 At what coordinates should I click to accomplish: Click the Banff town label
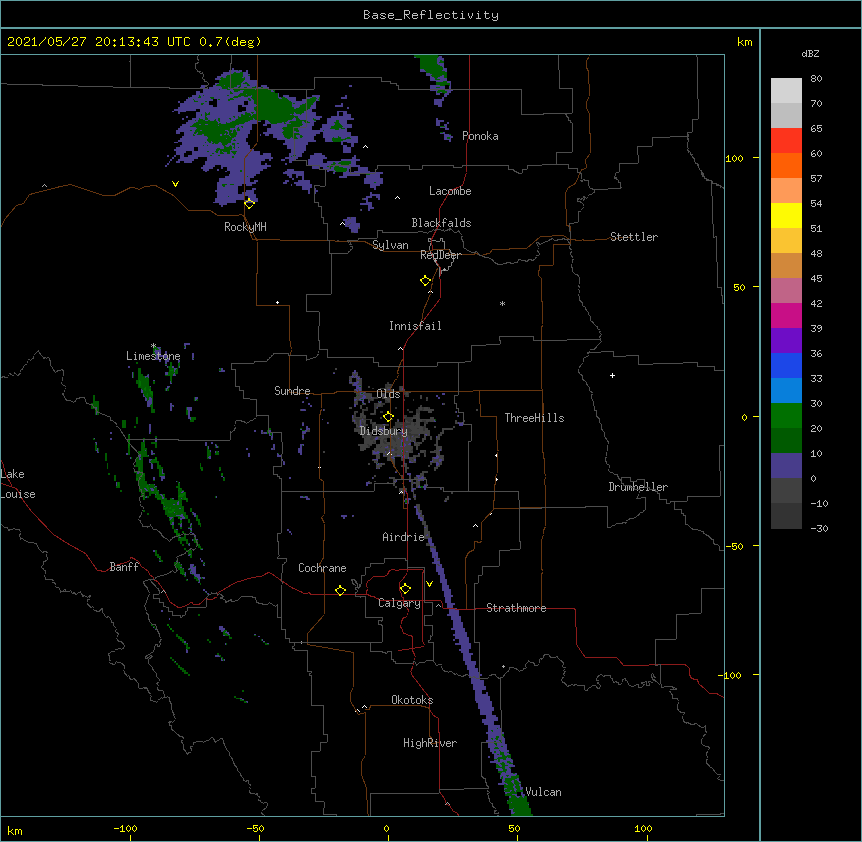point(124,567)
